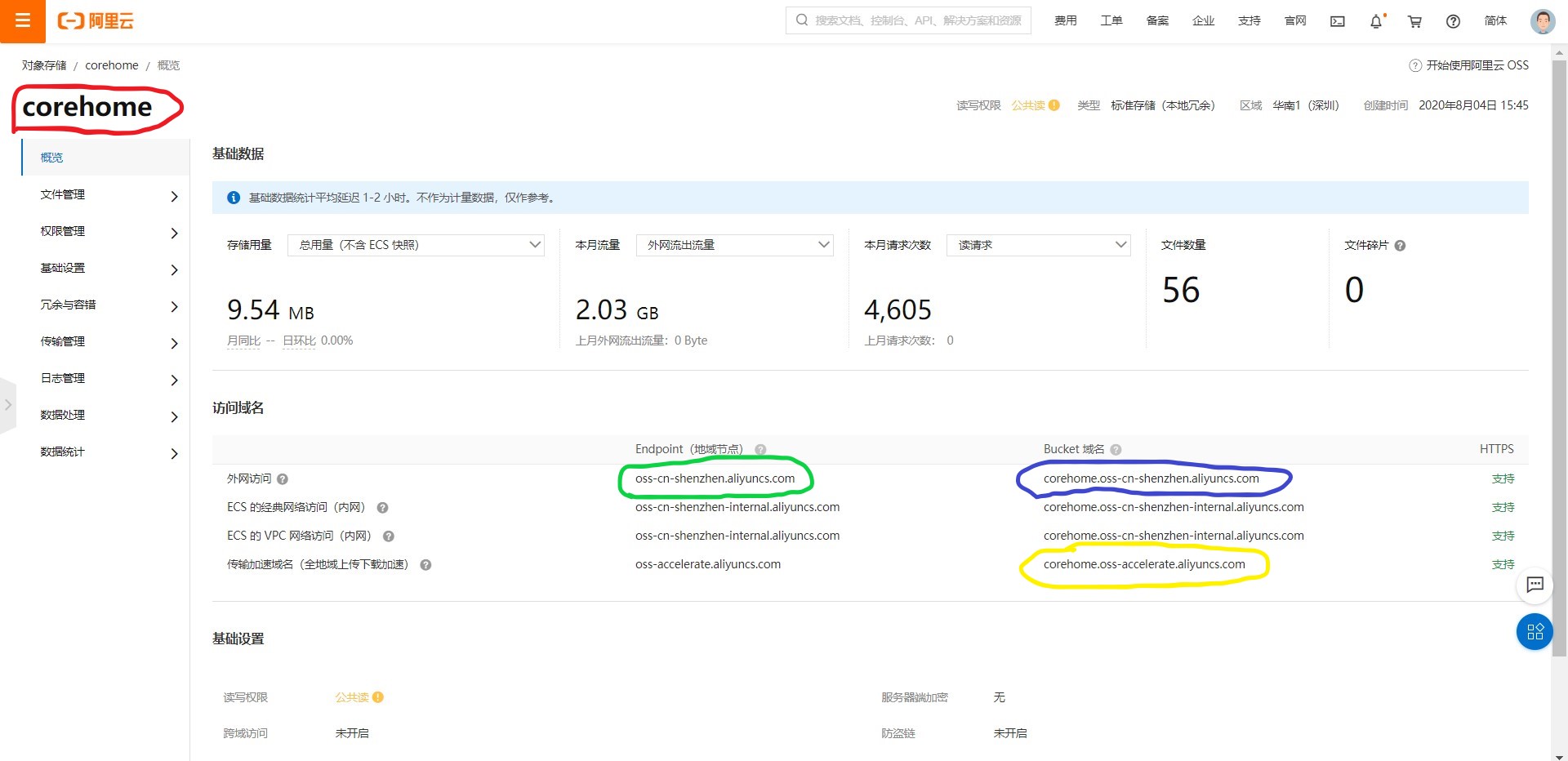Open 本月流量 外网流出流量 dropdown

pyautogui.click(x=734, y=245)
